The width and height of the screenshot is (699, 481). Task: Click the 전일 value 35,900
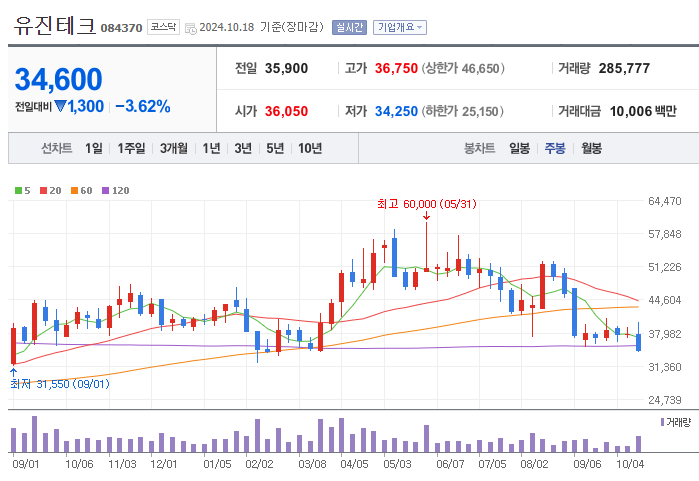286,68
